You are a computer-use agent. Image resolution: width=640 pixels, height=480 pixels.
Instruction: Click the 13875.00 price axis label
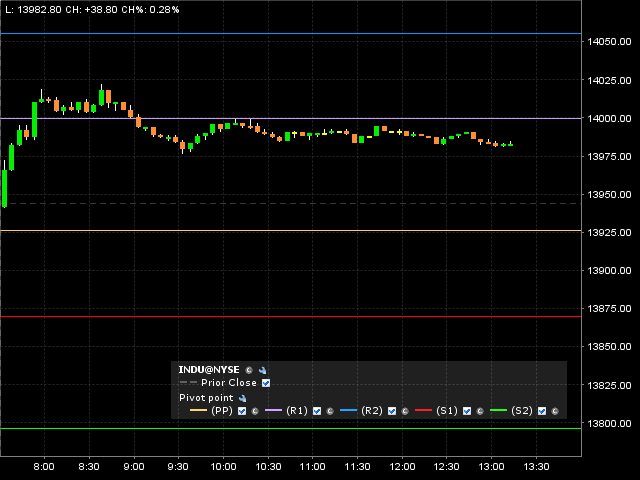point(609,309)
